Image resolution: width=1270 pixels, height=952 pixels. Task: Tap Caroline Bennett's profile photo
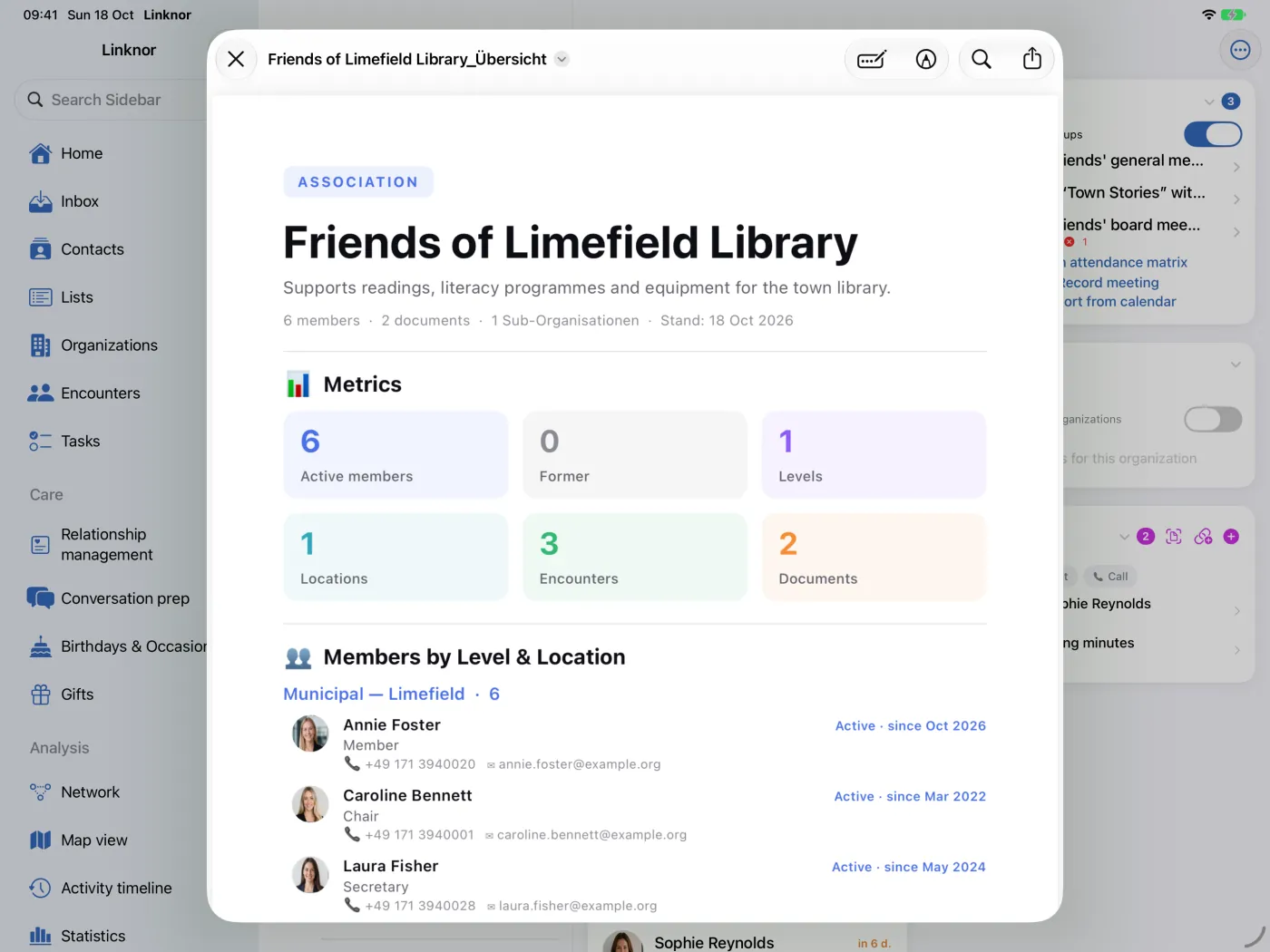[x=310, y=804]
